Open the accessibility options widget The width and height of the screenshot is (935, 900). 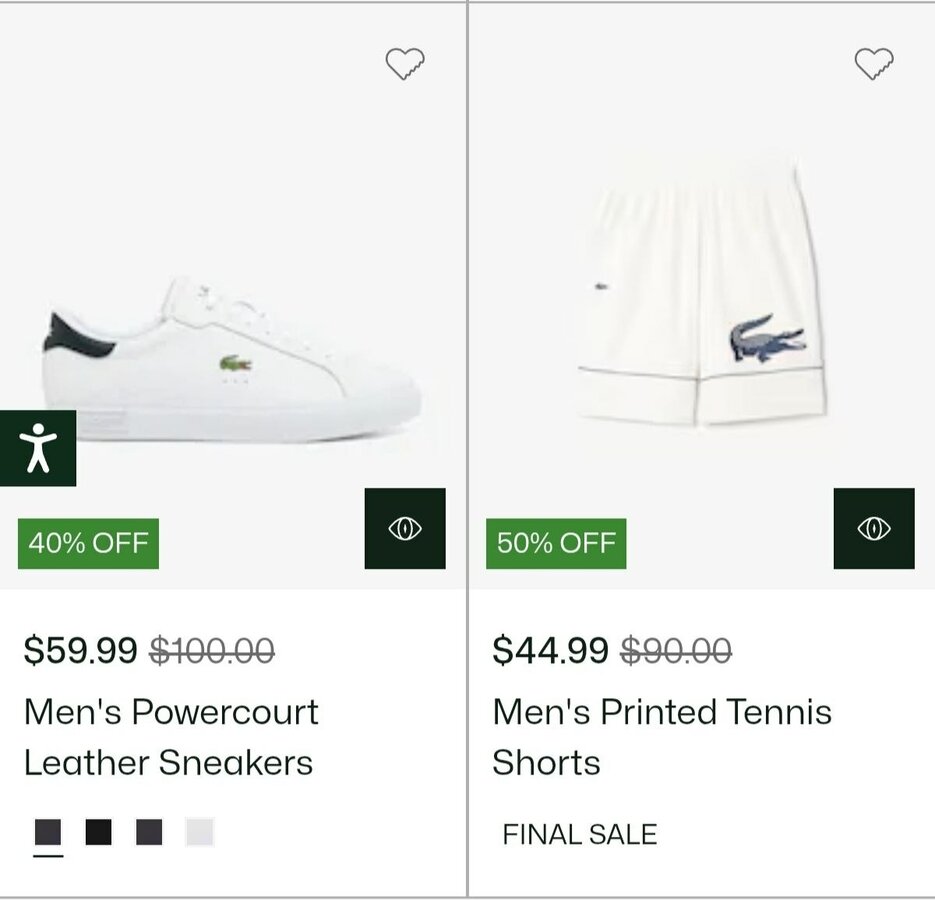point(38,448)
